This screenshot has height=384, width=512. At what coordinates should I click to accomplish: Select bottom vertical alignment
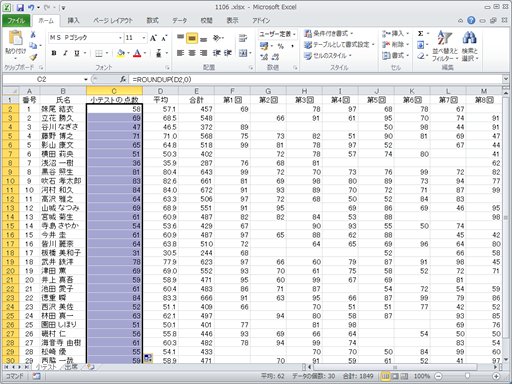[204, 38]
